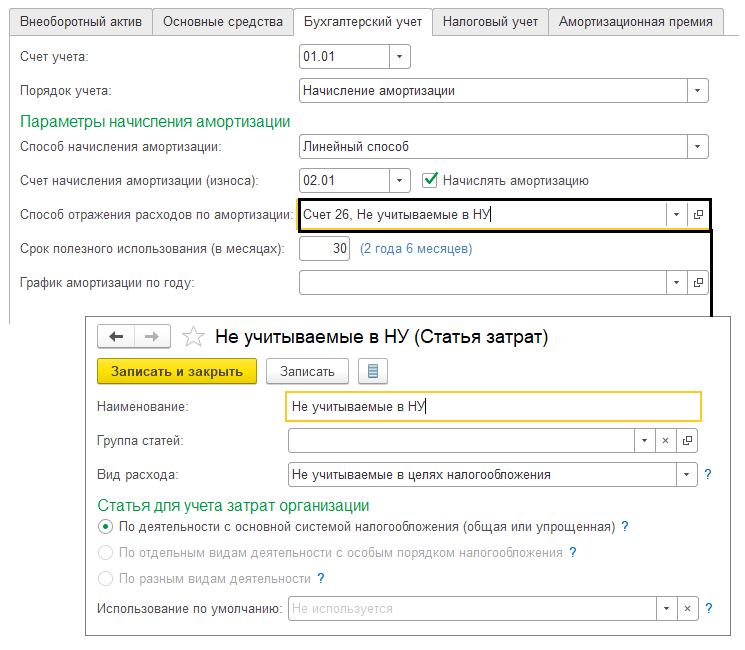Select the По разным видам деятельности option
This screenshot has width=745, height=650.
pos(105,578)
